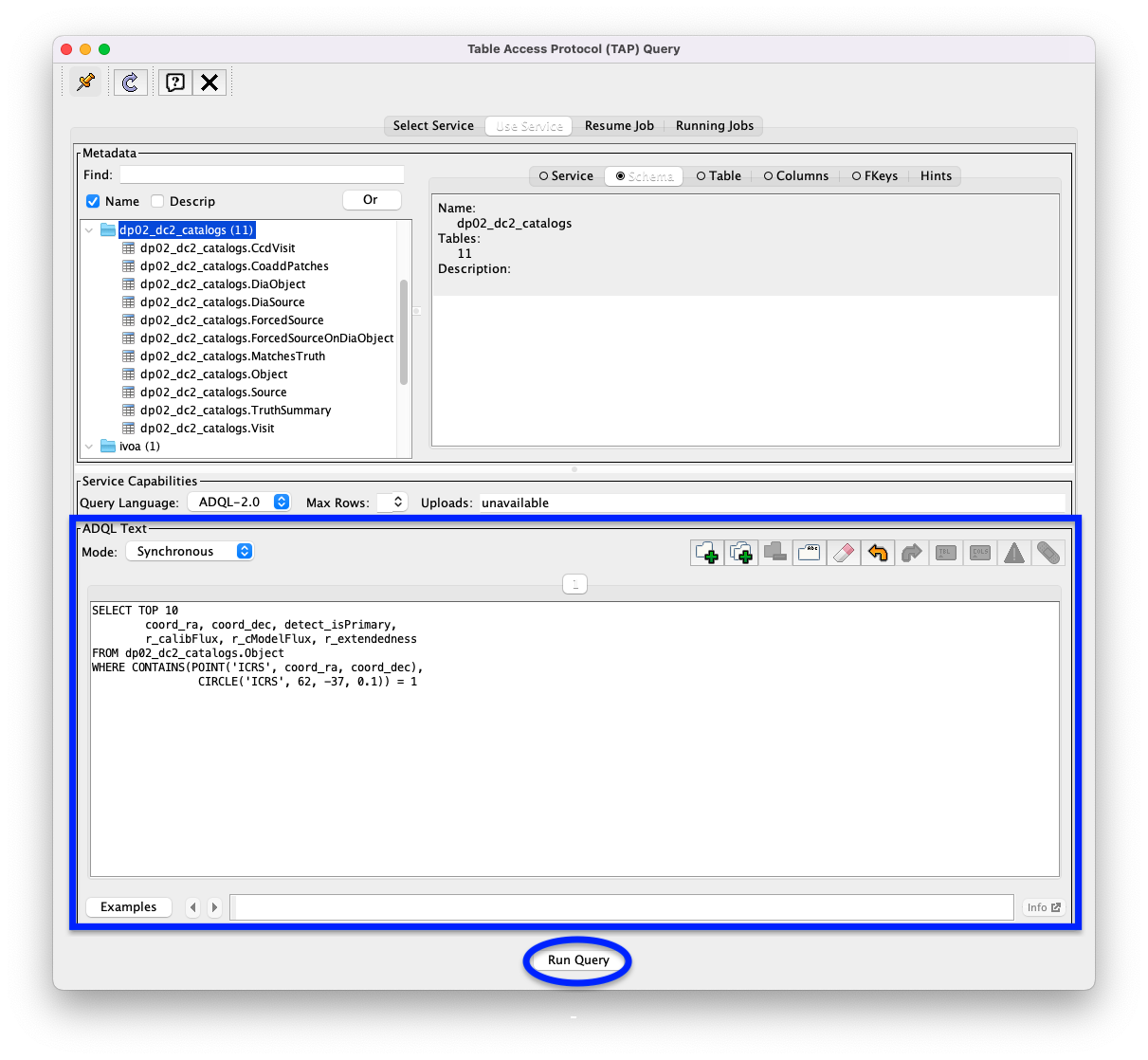The height and width of the screenshot is (1060, 1148).
Task: Click the refresh/reload icon in the toolbar
Action: (130, 82)
